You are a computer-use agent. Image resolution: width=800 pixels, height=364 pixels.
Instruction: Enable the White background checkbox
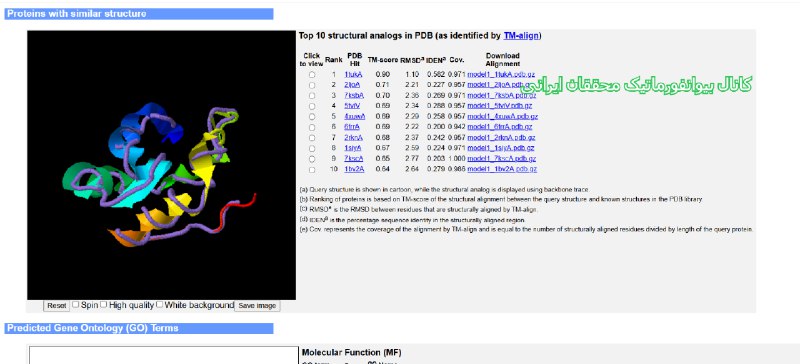(159, 304)
